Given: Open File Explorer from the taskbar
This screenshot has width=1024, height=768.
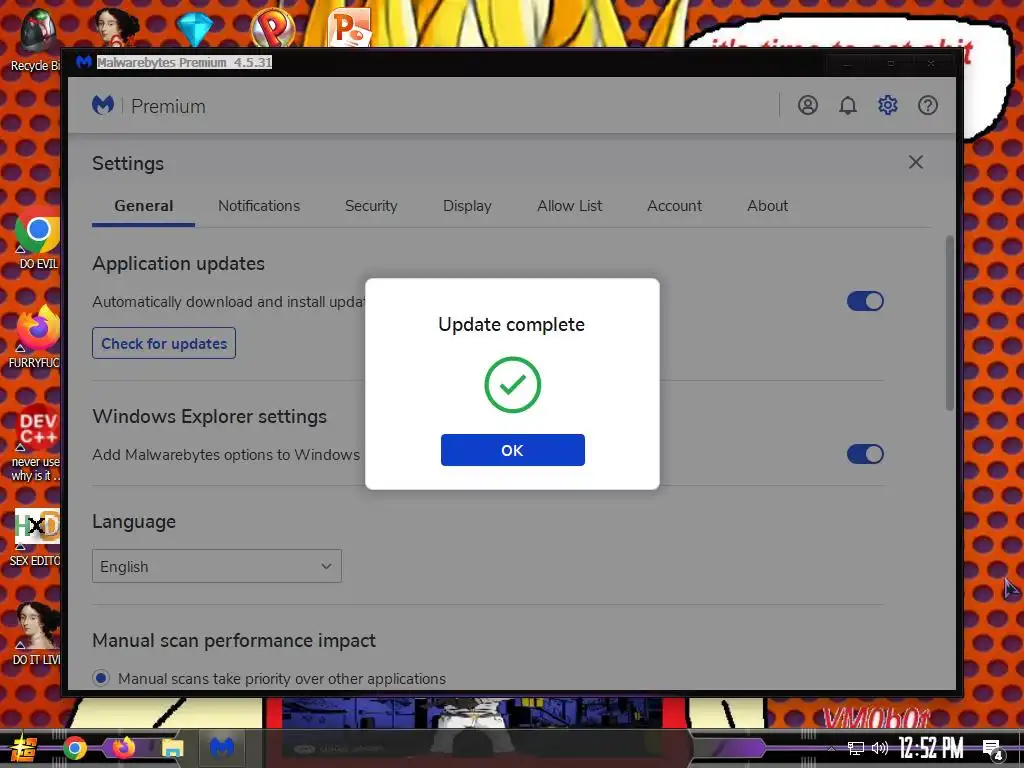Looking at the screenshot, I should pos(173,748).
